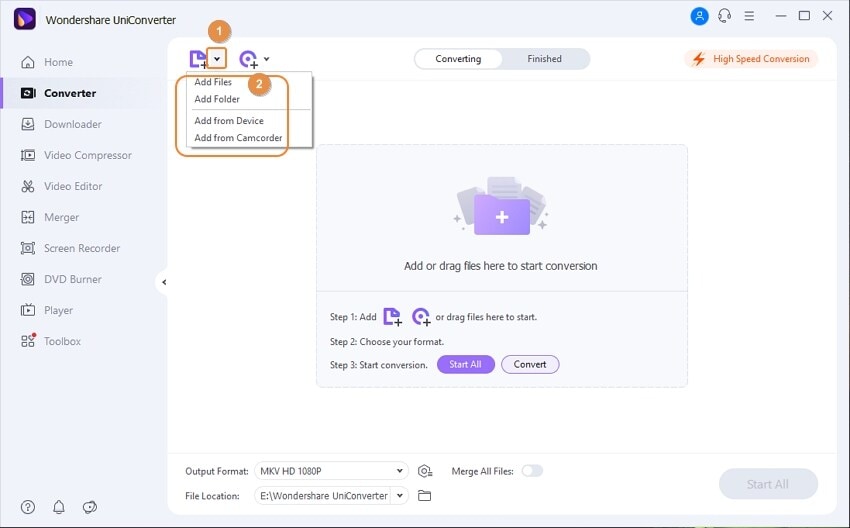850x528 pixels.
Task: Open the help question mark icon
Action: pos(28,507)
